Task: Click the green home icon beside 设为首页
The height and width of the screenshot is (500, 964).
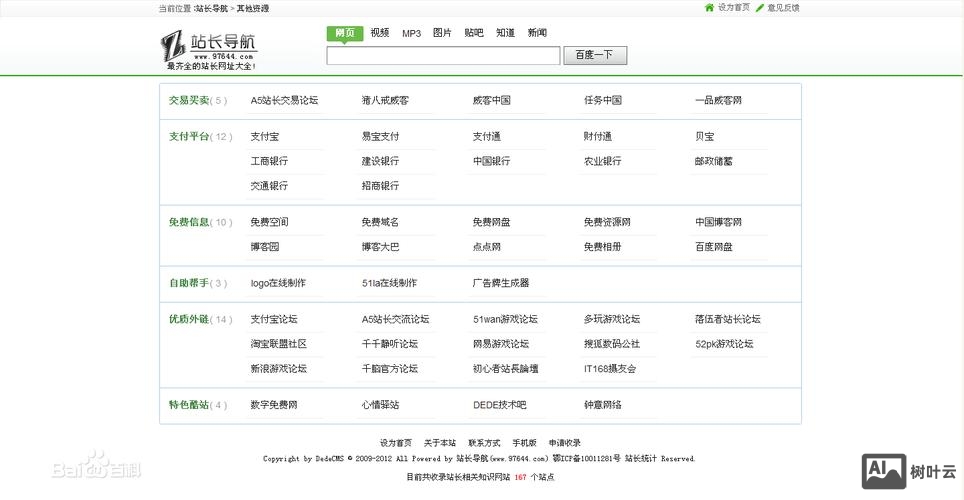Action: (709, 7)
